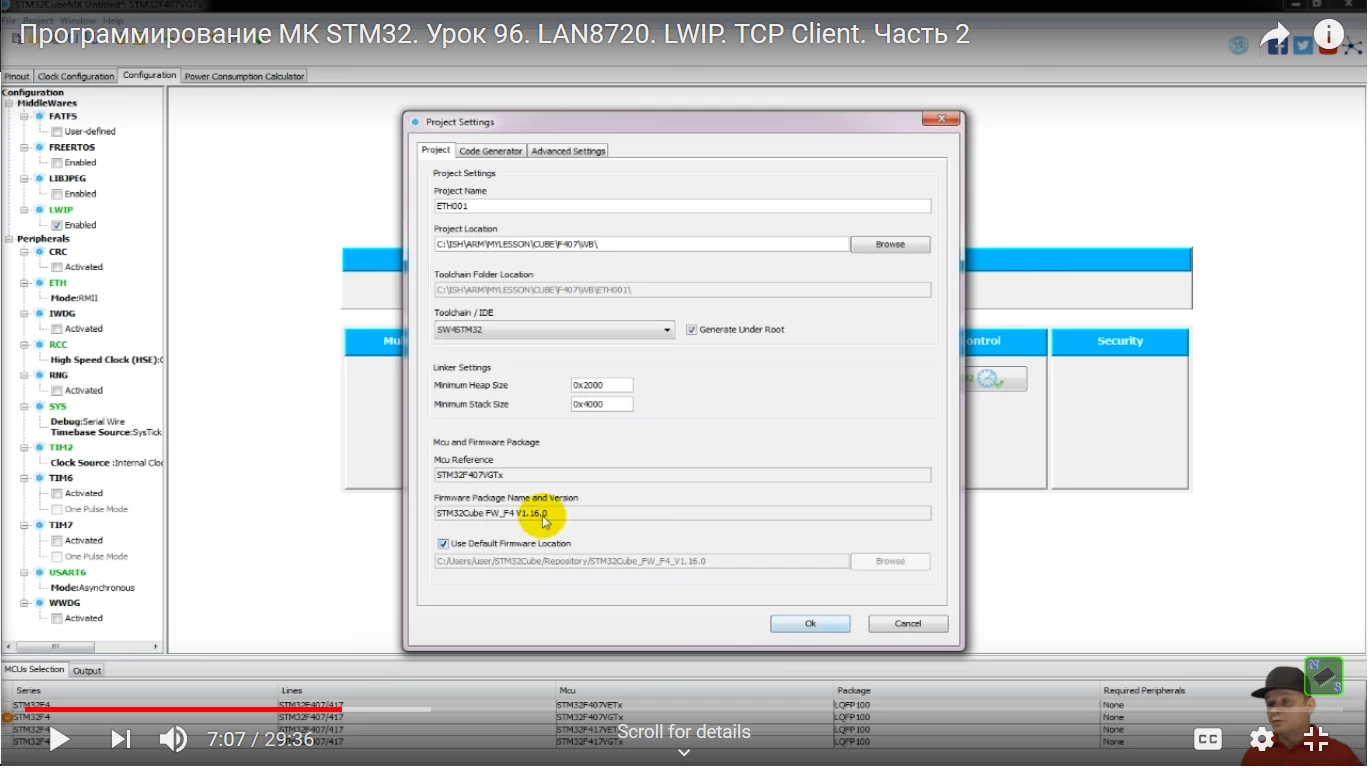Browse for the Project Location

click(x=890, y=245)
